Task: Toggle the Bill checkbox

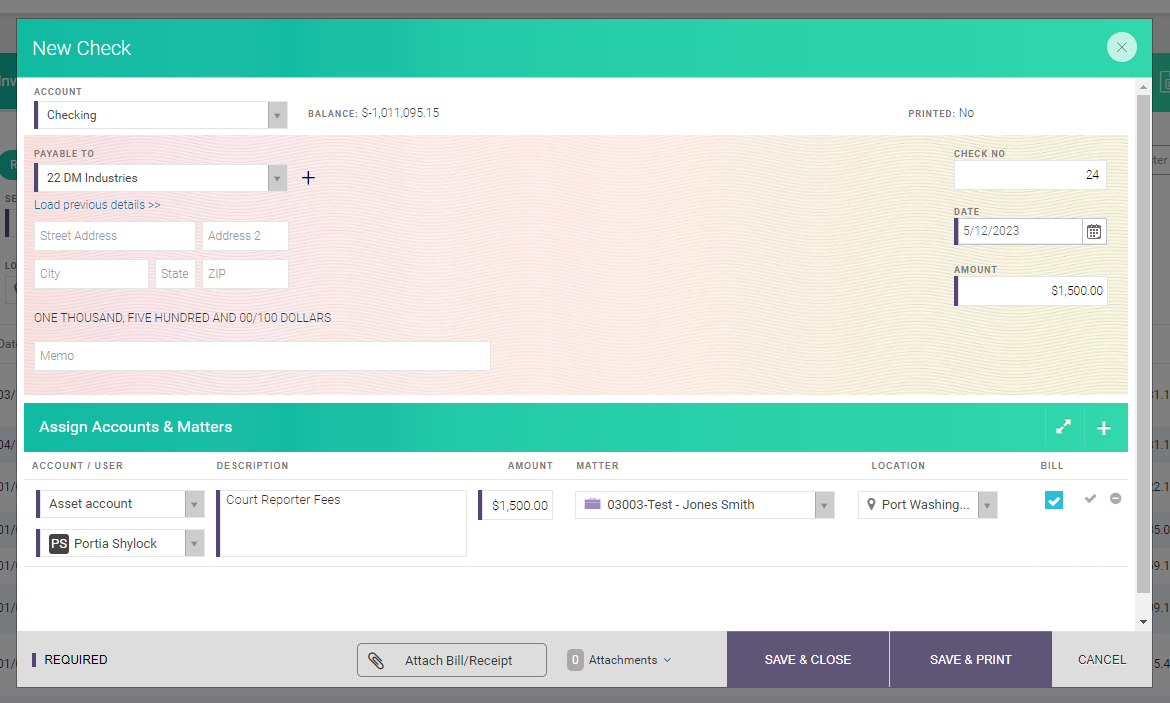Action: [1054, 500]
